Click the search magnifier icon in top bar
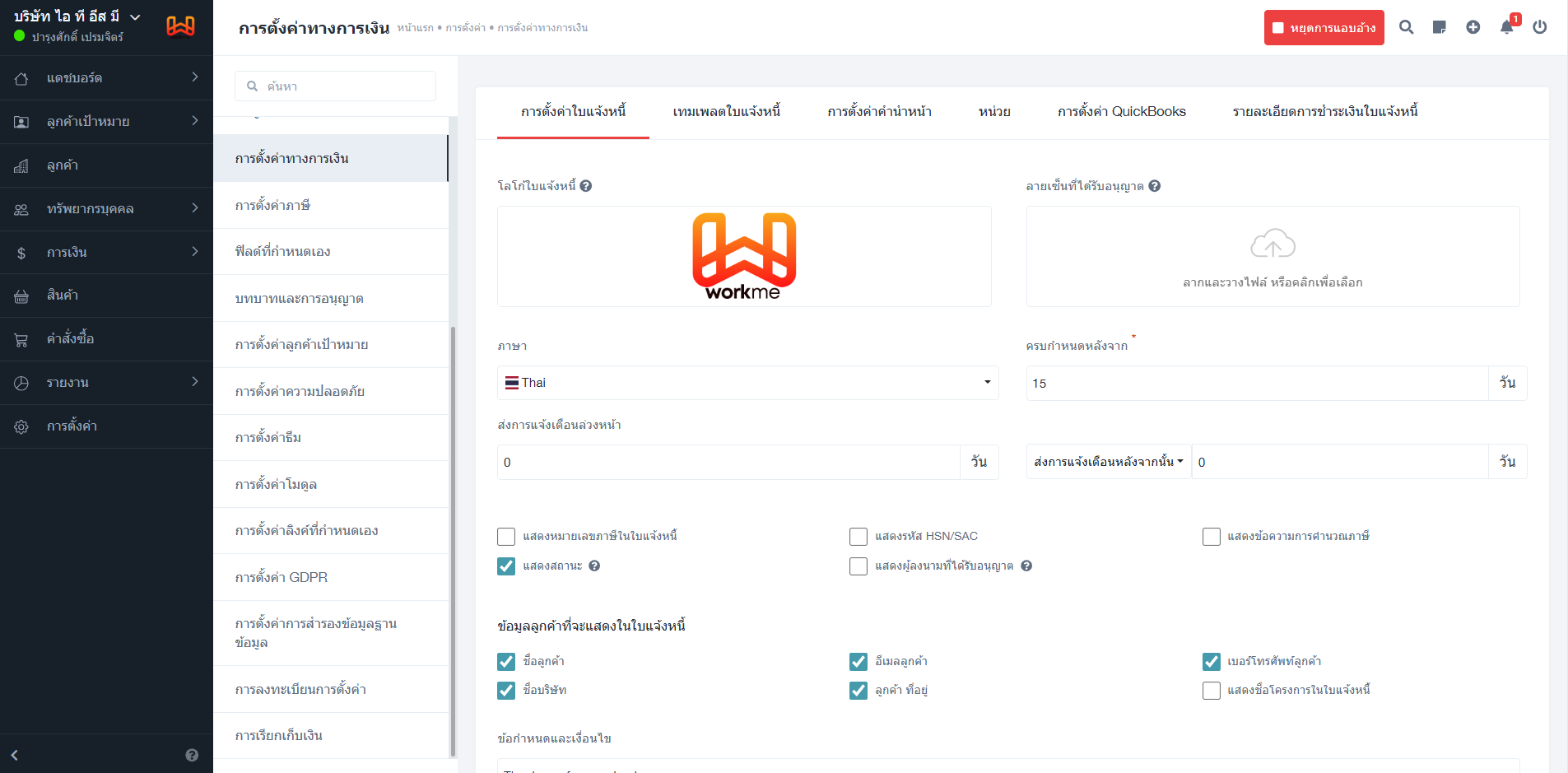Image resolution: width=1568 pixels, height=773 pixels. point(1406,27)
